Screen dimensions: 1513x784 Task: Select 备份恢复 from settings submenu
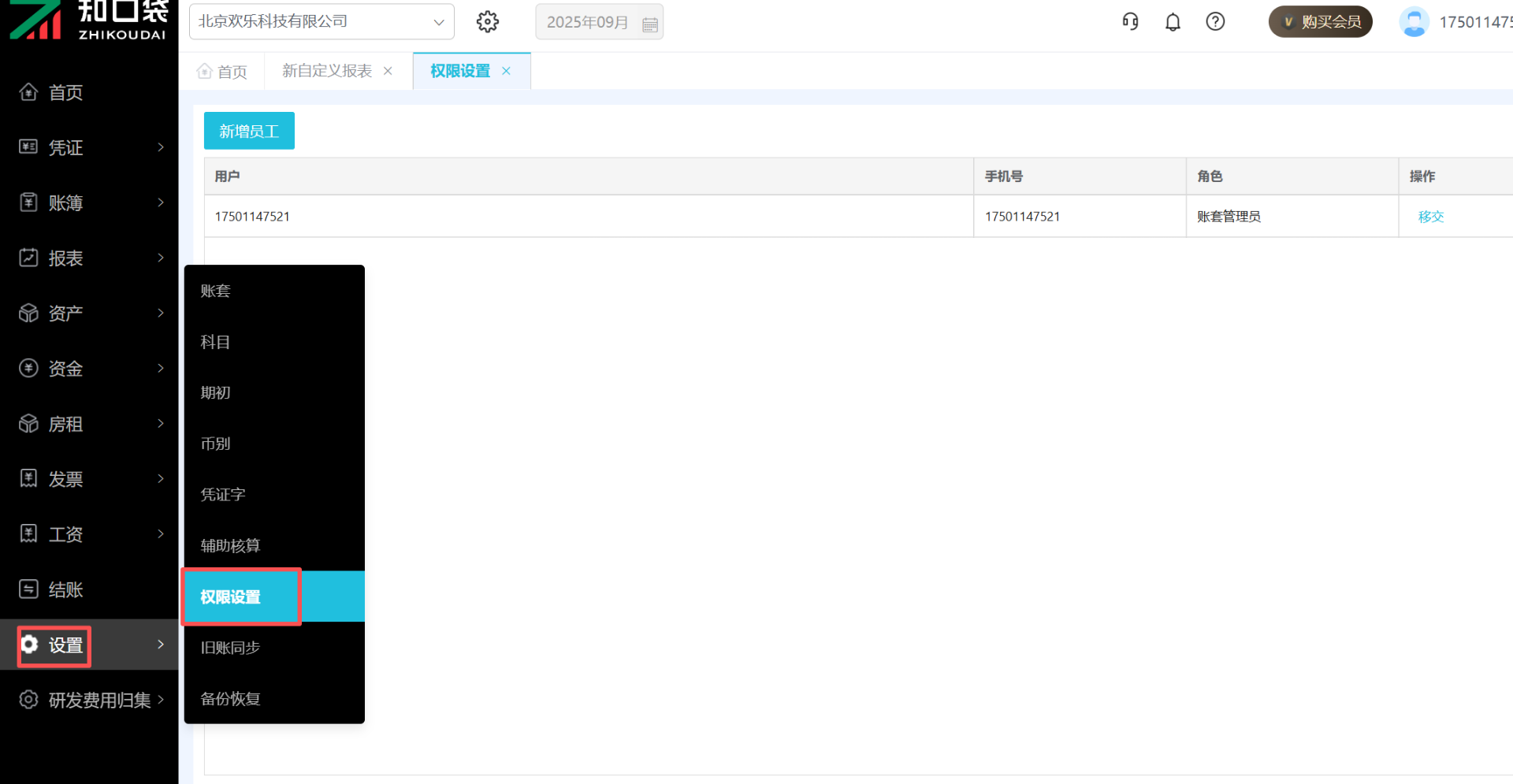click(230, 699)
